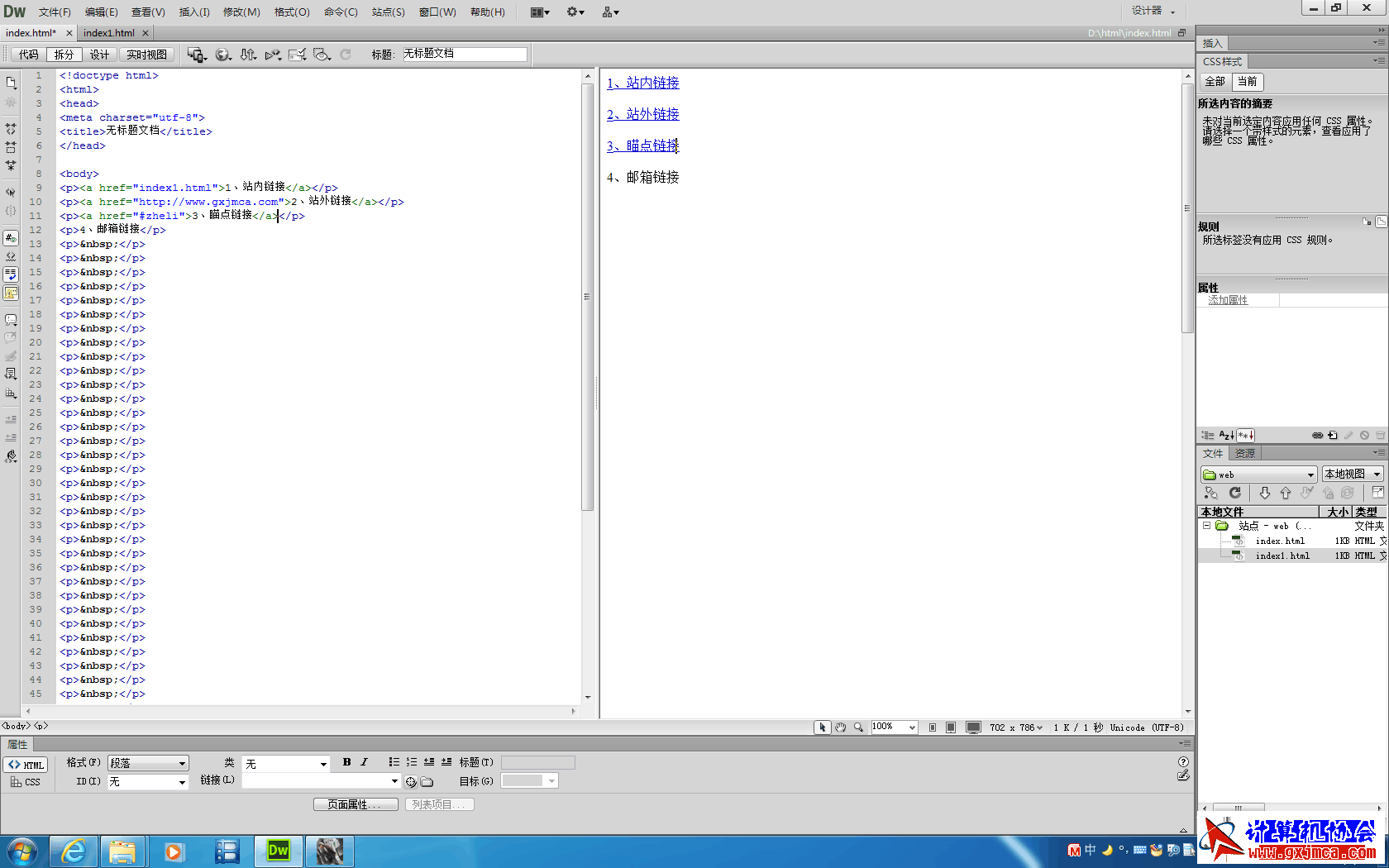Switch the Properties panel to CSS mode
This screenshot has width=1389, height=868.
[x=26, y=781]
